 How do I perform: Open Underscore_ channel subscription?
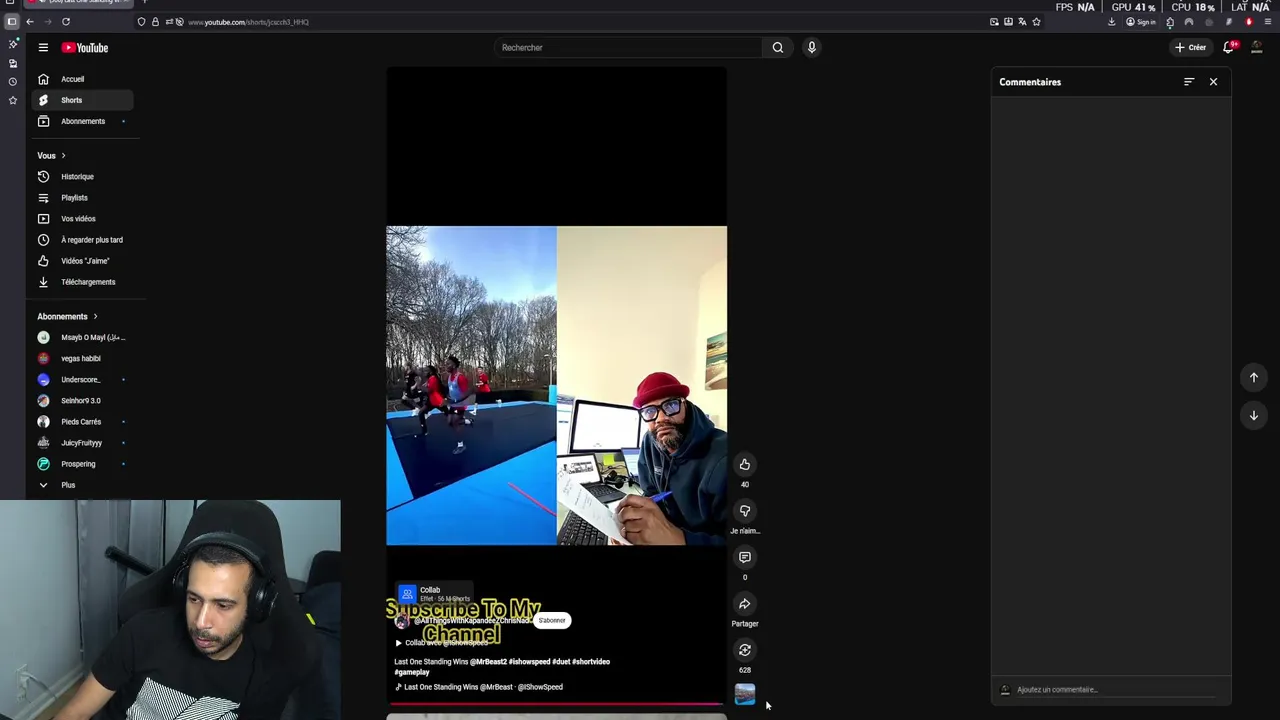click(81, 379)
